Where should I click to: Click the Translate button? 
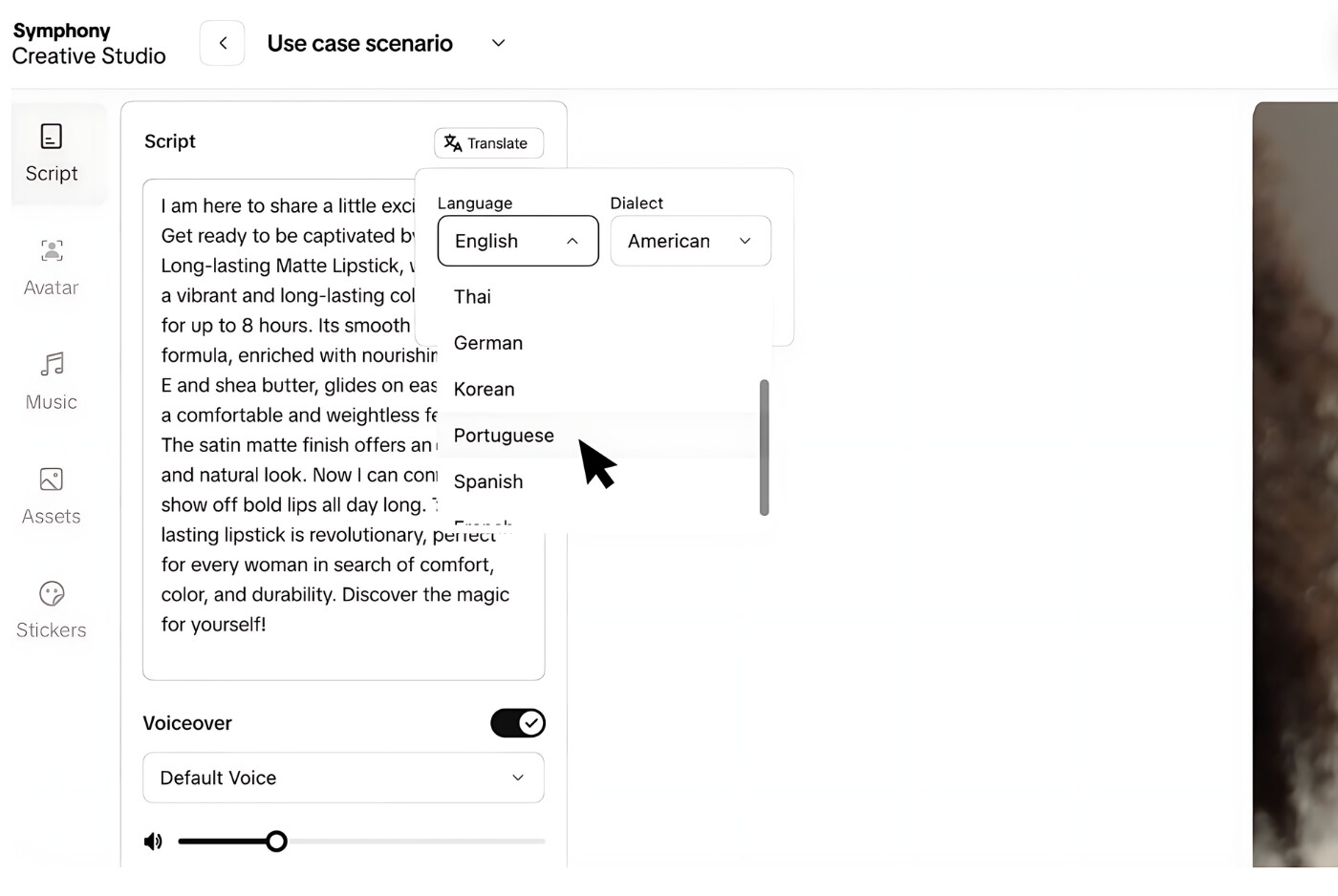click(x=488, y=143)
